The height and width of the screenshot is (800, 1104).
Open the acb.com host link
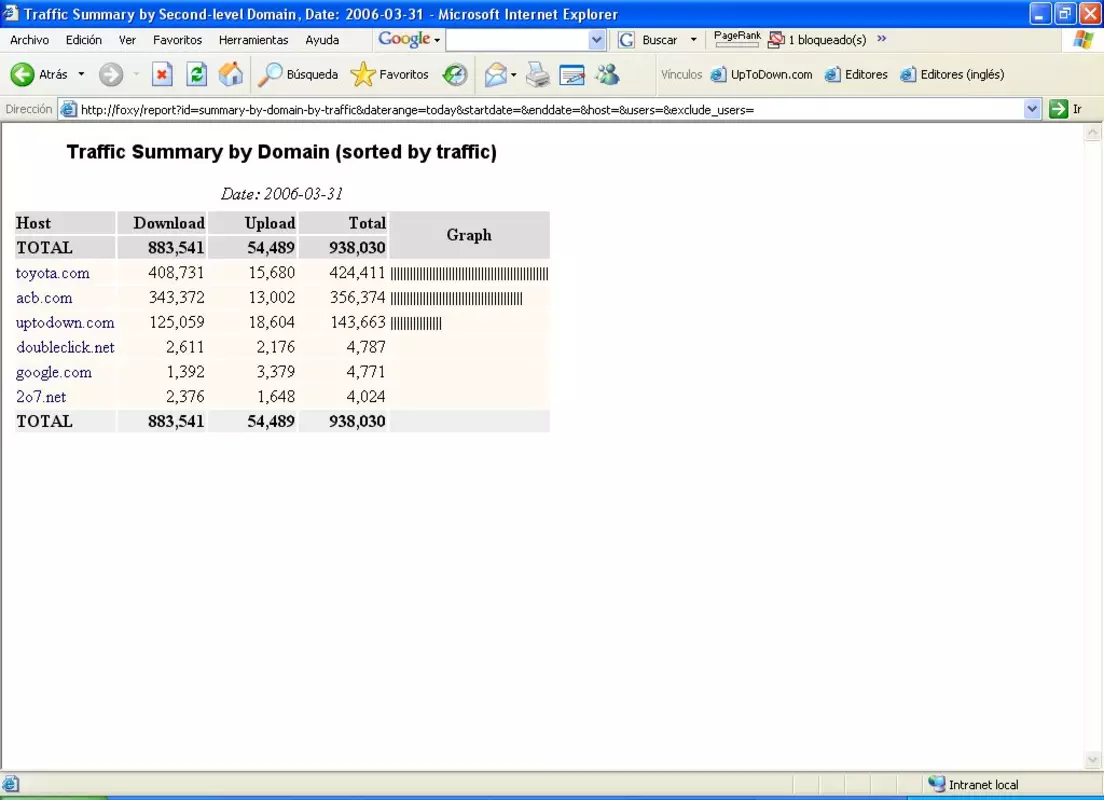click(44, 298)
